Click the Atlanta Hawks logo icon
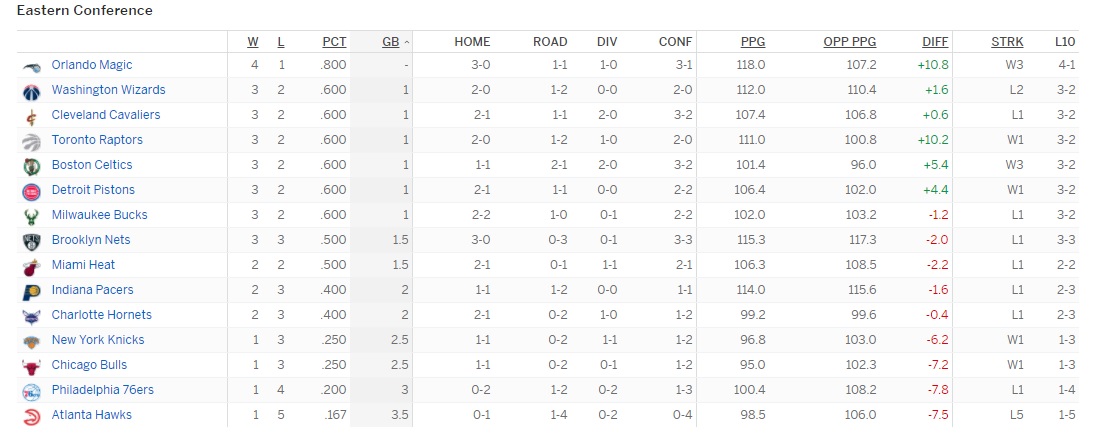Screen dimensions: 1097x437 (32, 417)
